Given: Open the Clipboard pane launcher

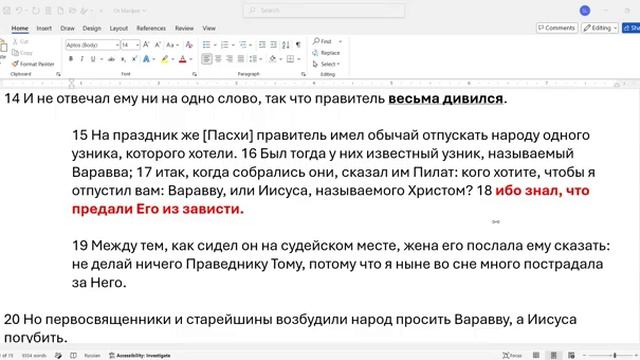Looking at the screenshot, I should [58, 74].
